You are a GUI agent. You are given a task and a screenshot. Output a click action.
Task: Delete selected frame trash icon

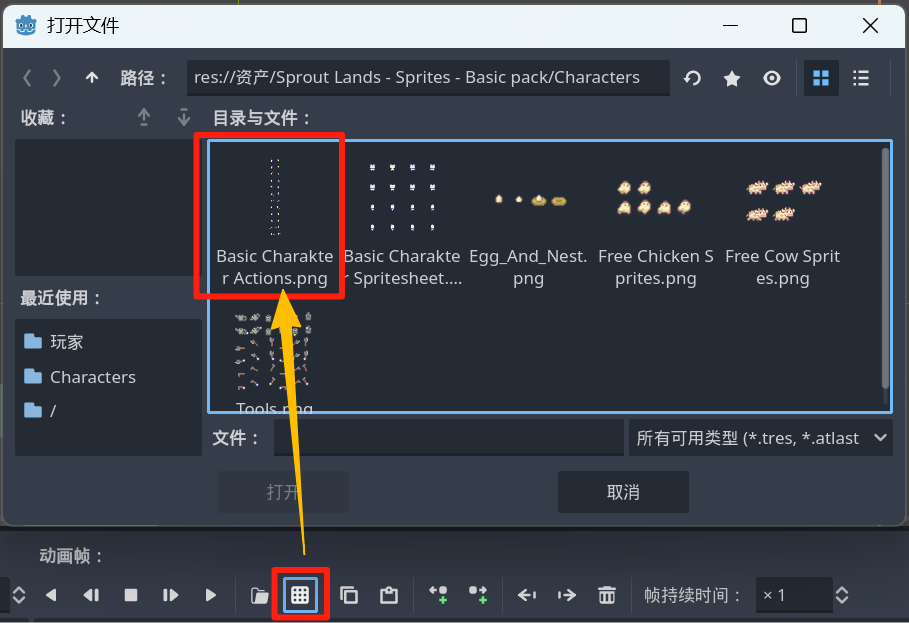click(606, 595)
